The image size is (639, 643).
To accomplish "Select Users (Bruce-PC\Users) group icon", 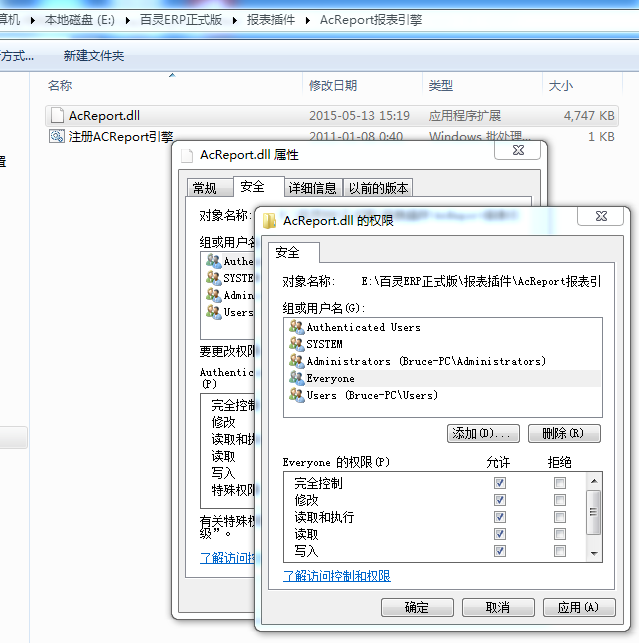I will click(x=296, y=395).
